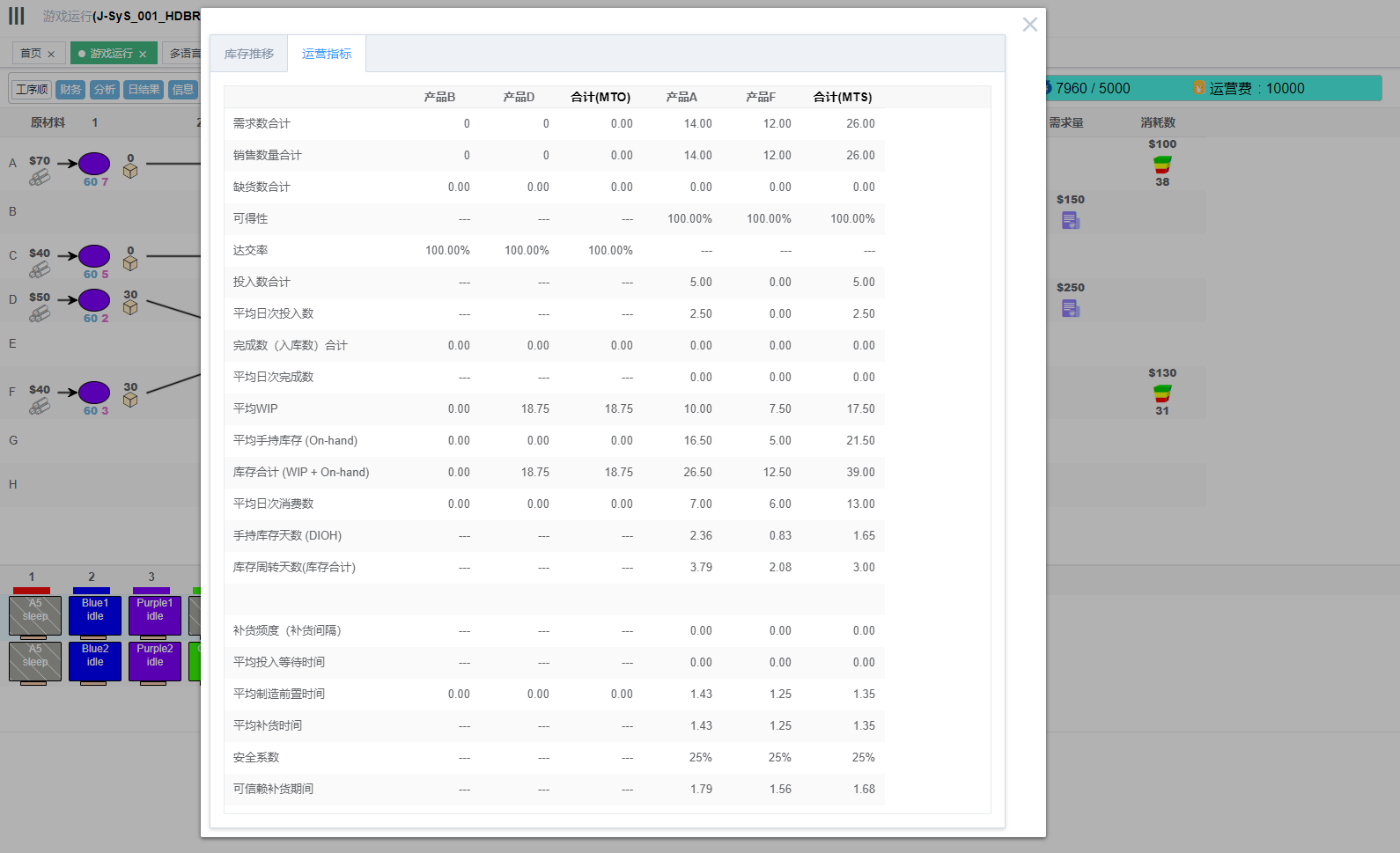Click the 信息 button
Screen dimensions: 1400x853
tap(183, 89)
